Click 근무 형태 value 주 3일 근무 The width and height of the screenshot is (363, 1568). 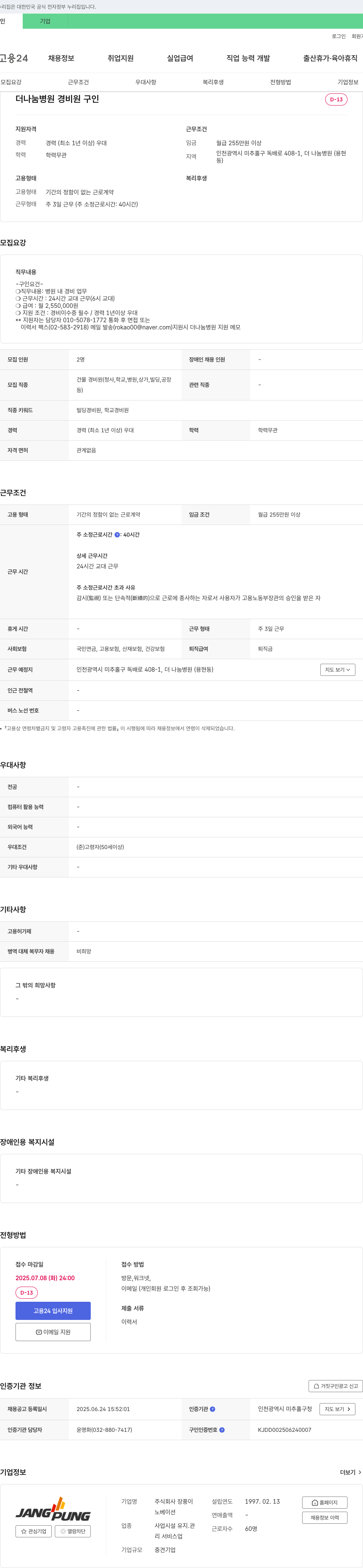271,629
